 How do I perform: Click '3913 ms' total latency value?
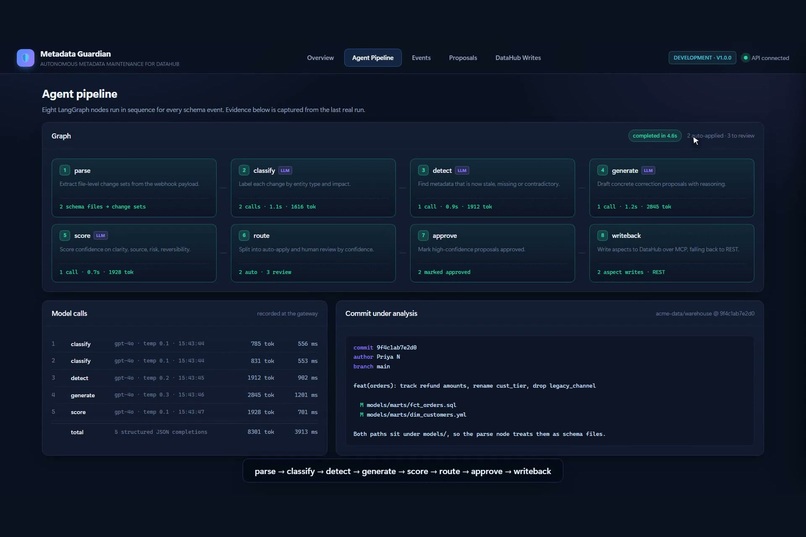pos(306,432)
